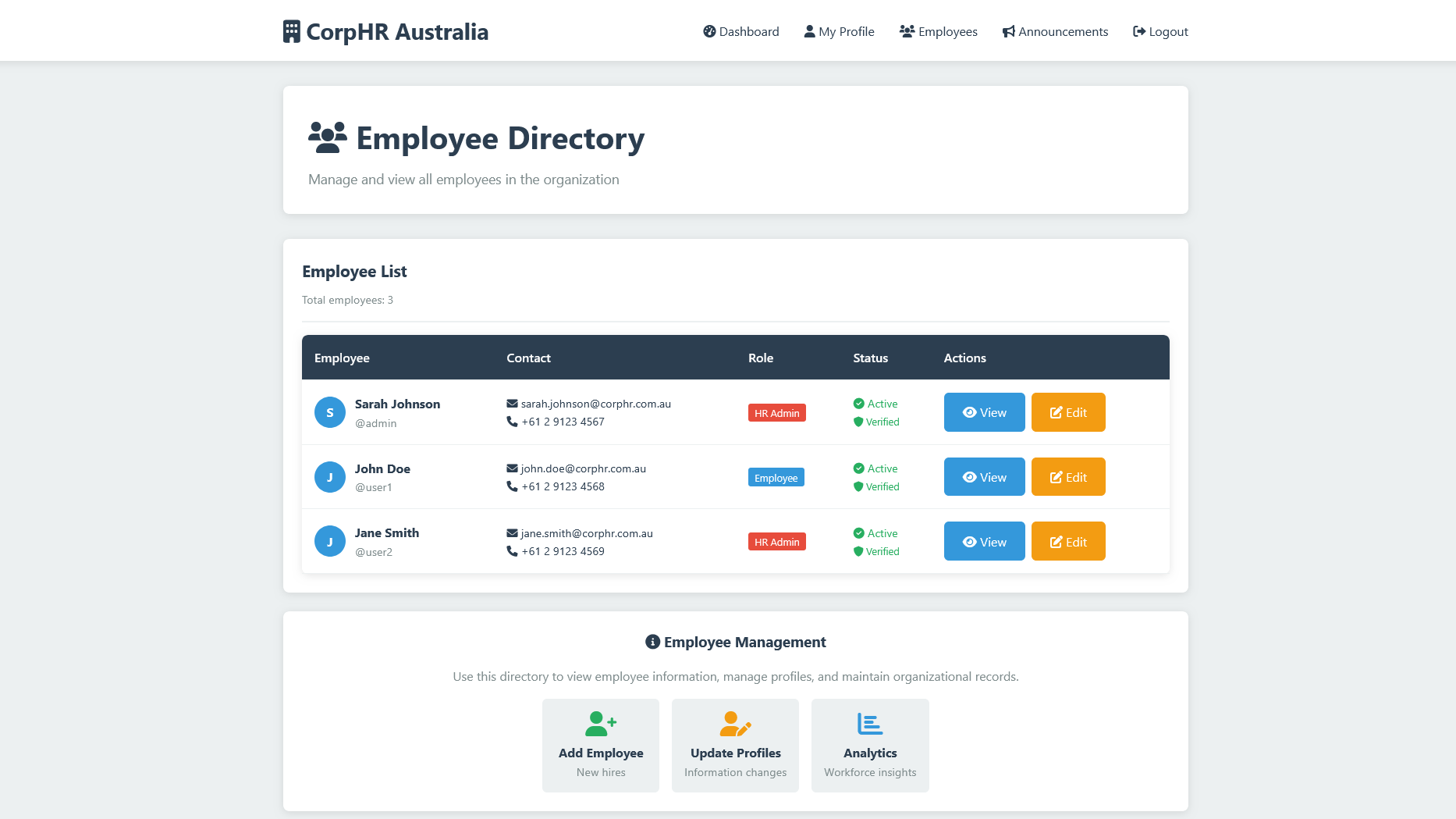Select the Employees navigation link

[938, 32]
